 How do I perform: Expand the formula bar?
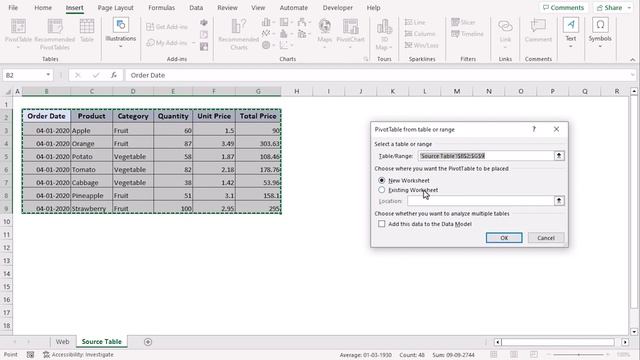[632, 75]
